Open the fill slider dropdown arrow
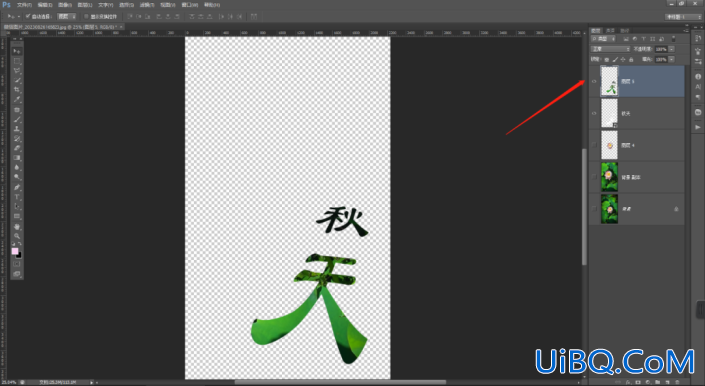The height and width of the screenshot is (386, 705). (671, 59)
